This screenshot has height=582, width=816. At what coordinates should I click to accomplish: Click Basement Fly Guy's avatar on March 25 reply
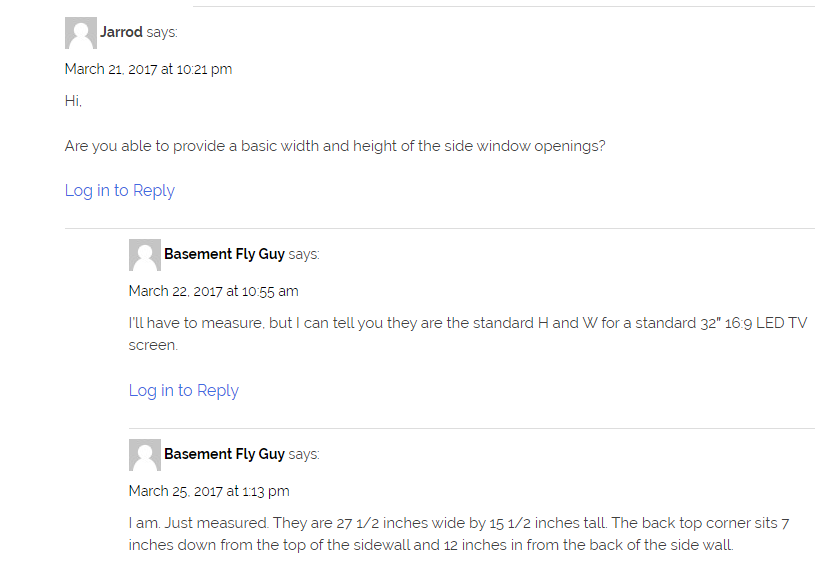coord(145,455)
